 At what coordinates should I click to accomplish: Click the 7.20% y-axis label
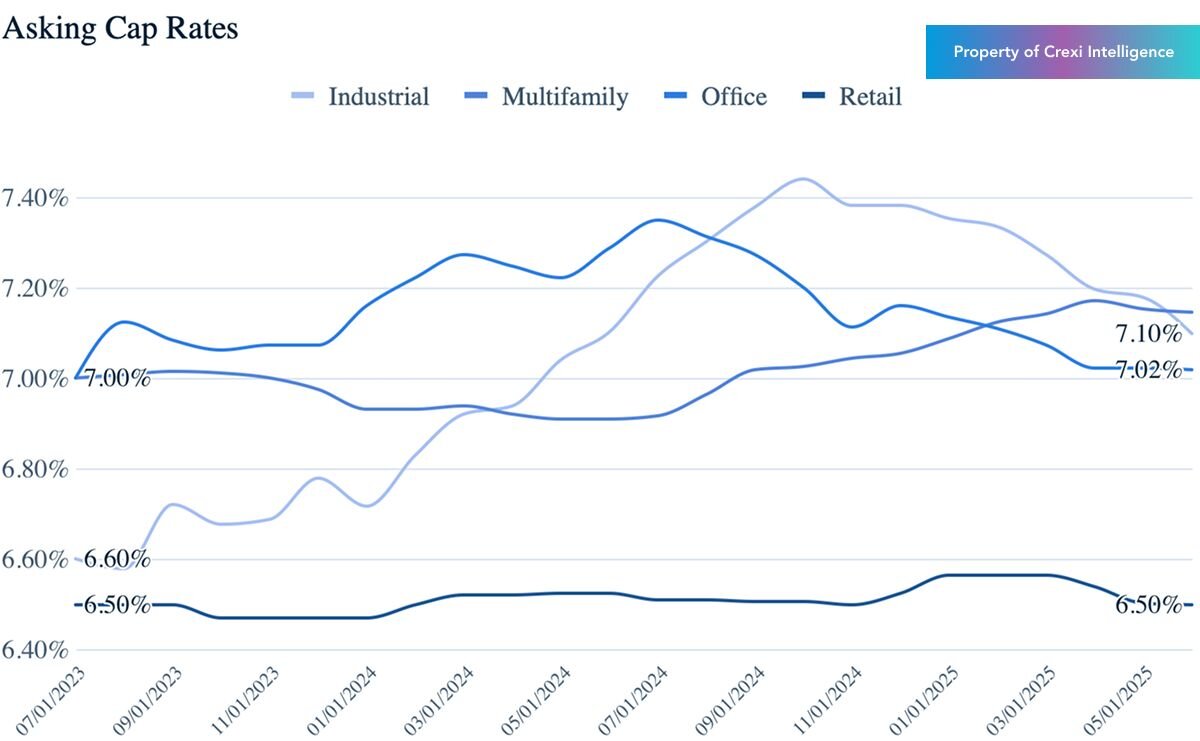[35, 289]
